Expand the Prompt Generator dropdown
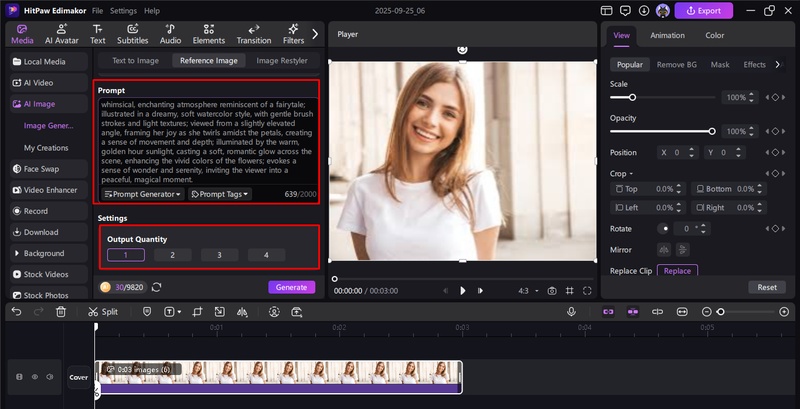 coord(142,194)
